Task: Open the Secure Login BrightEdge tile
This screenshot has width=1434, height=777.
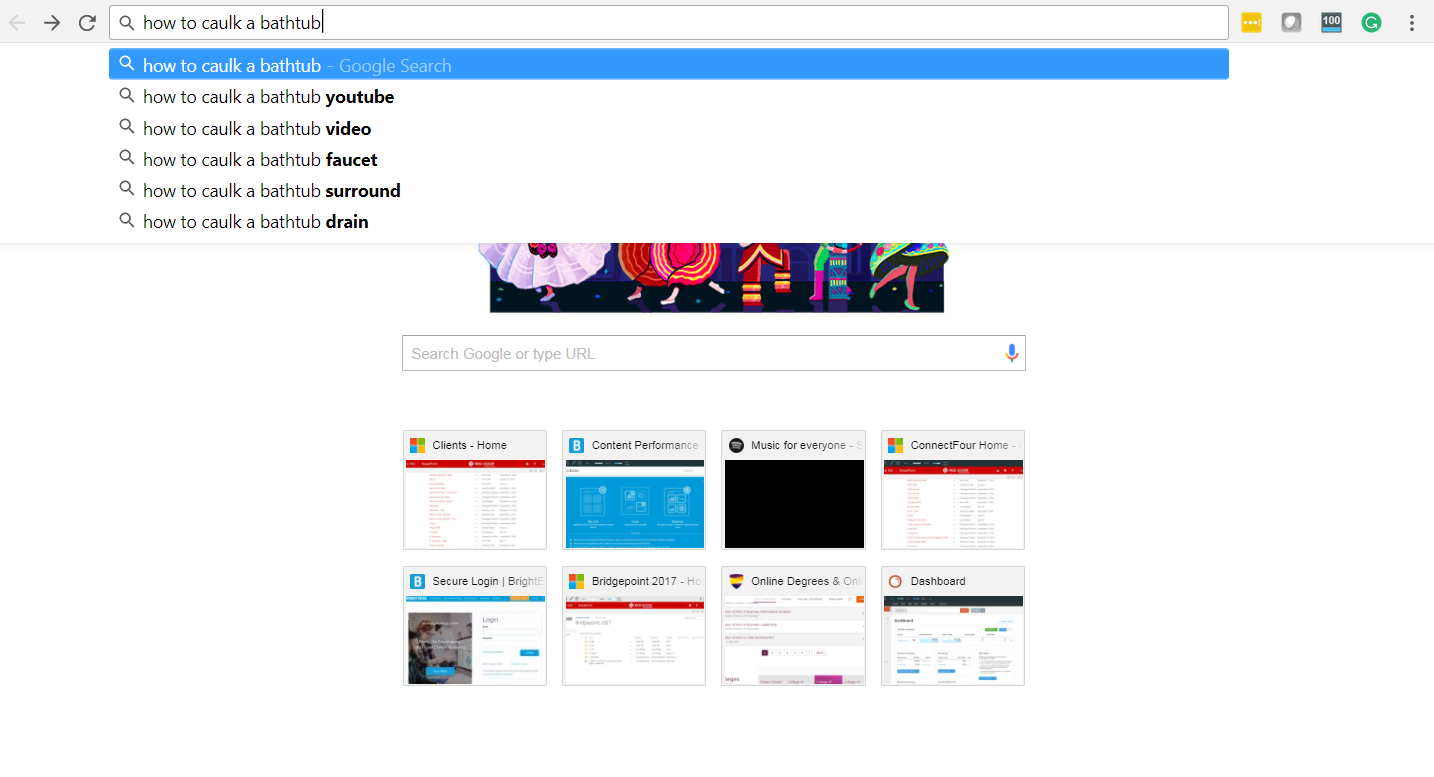Action: click(475, 626)
